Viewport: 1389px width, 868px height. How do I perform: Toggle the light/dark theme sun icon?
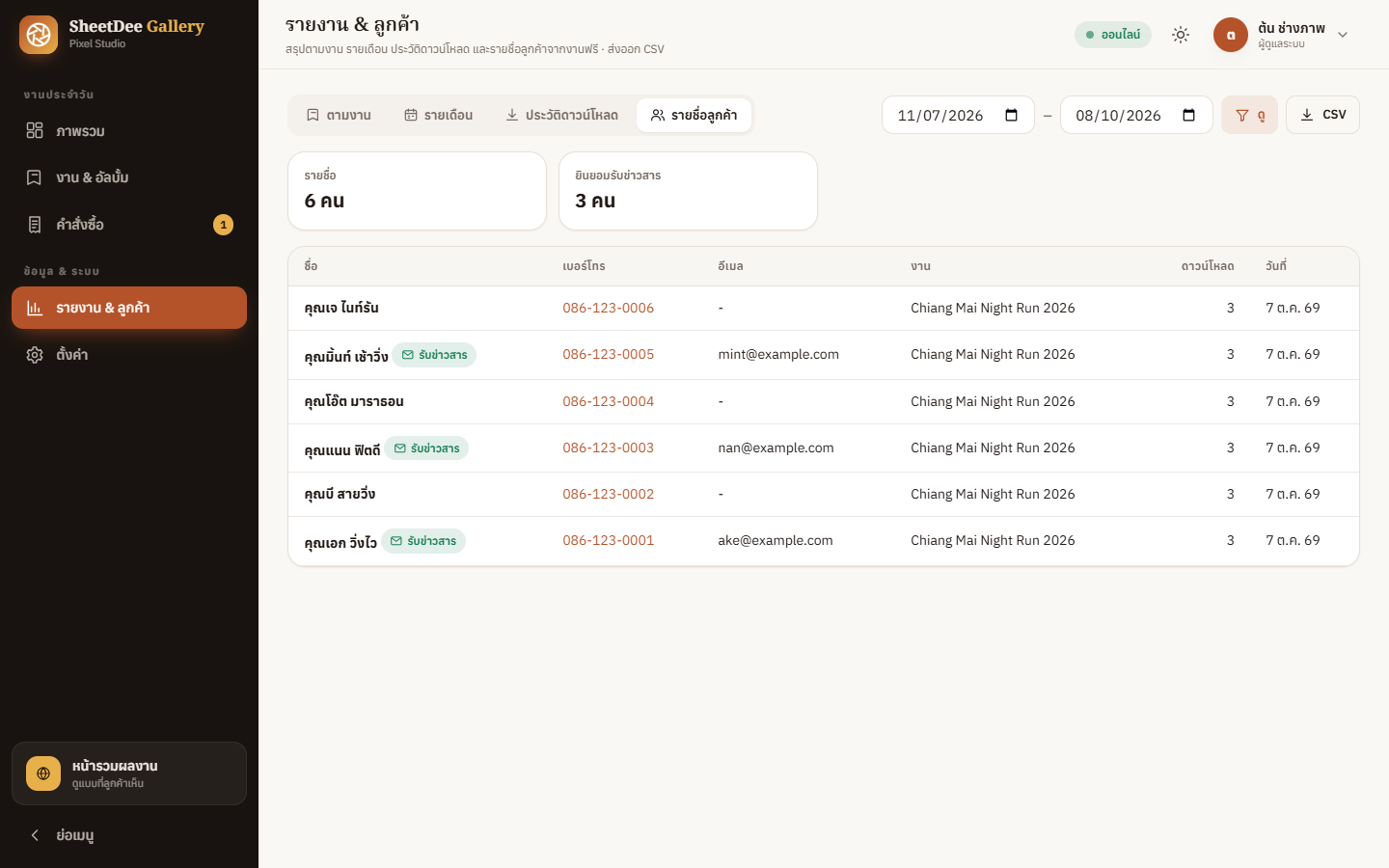pyautogui.click(x=1181, y=35)
